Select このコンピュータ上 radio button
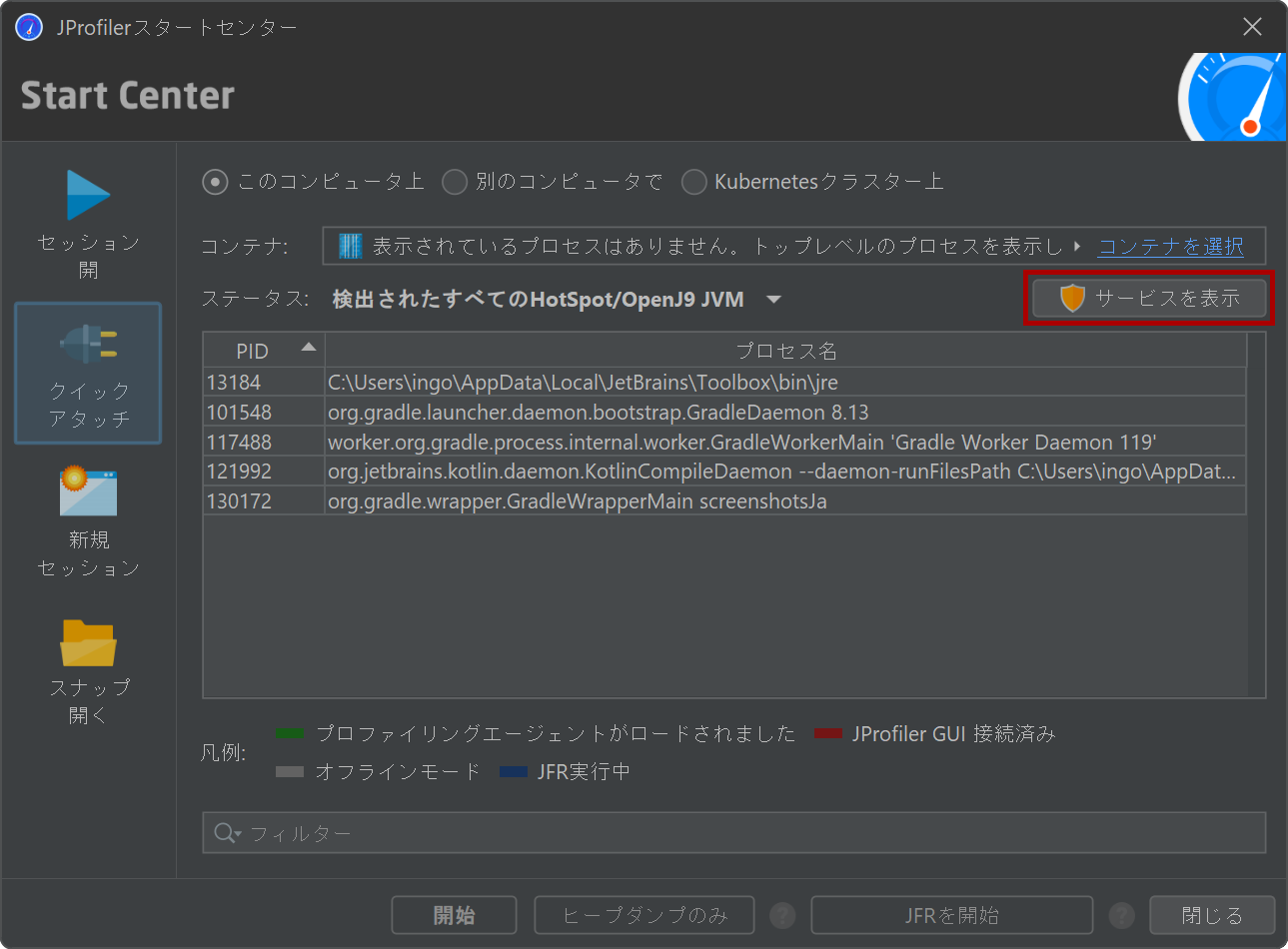1288x949 pixels. click(x=215, y=182)
